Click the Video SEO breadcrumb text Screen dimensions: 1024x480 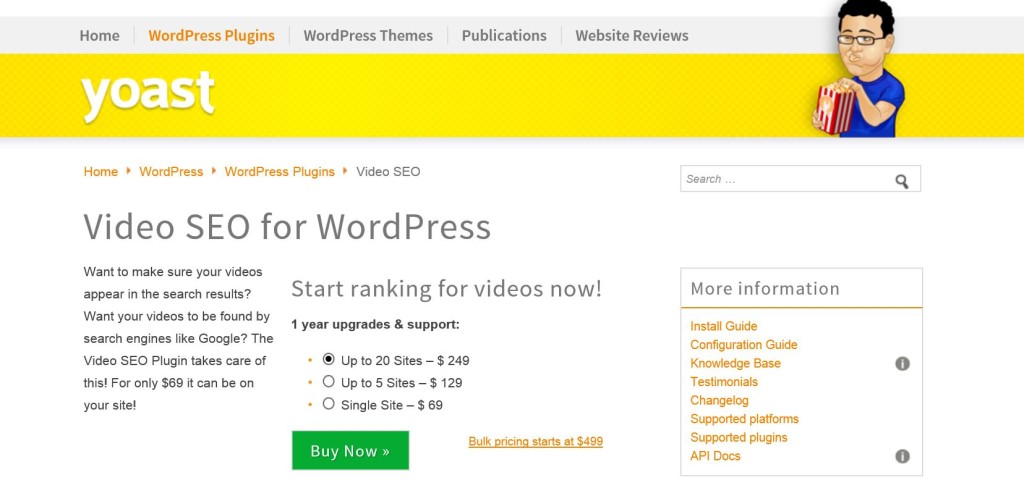(388, 172)
